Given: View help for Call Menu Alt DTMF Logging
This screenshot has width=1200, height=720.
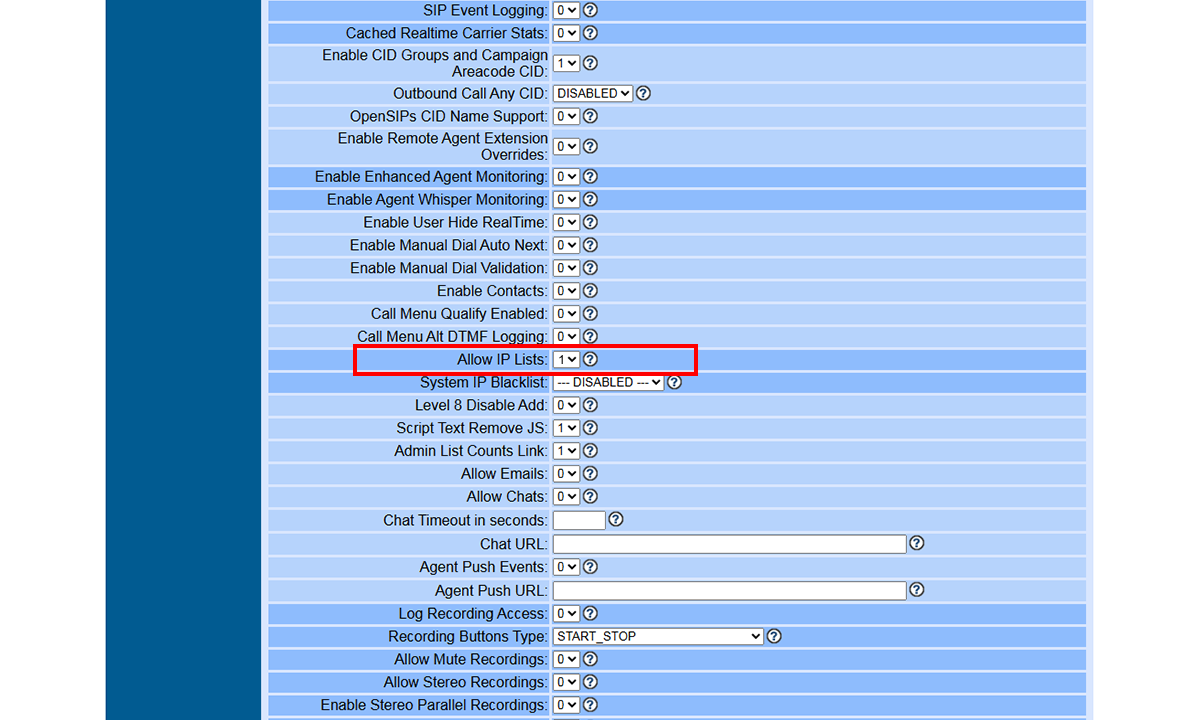Looking at the screenshot, I should pos(590,337).
